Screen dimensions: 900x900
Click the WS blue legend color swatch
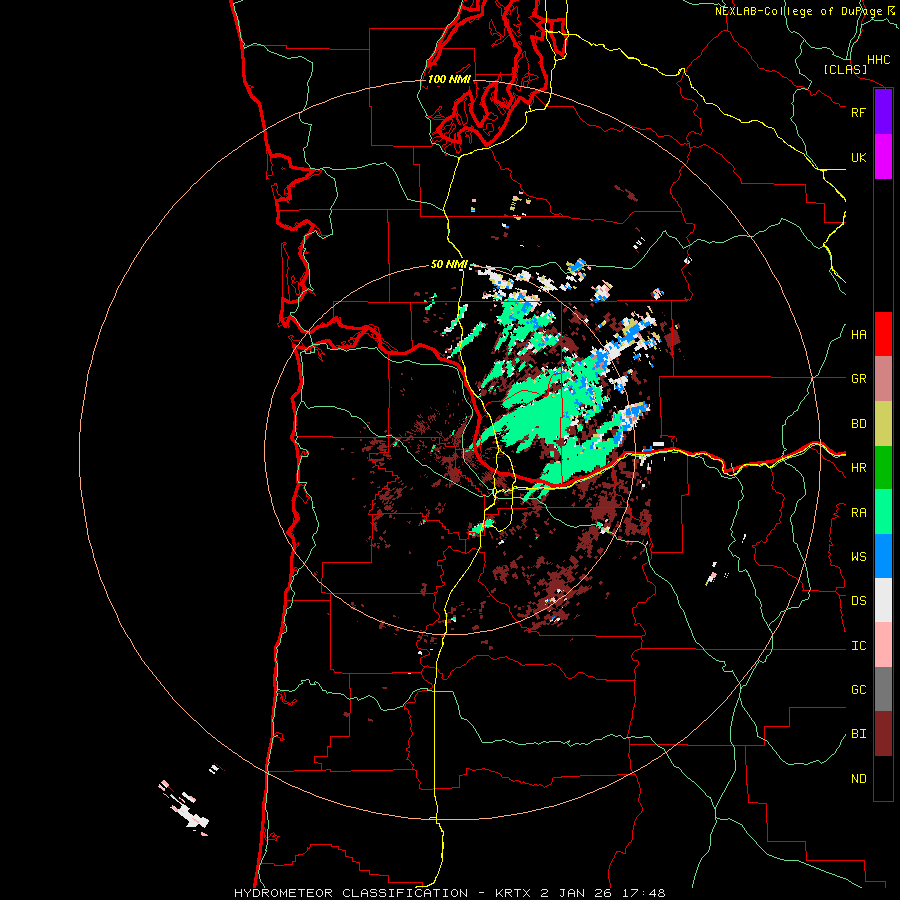point(883,556)
